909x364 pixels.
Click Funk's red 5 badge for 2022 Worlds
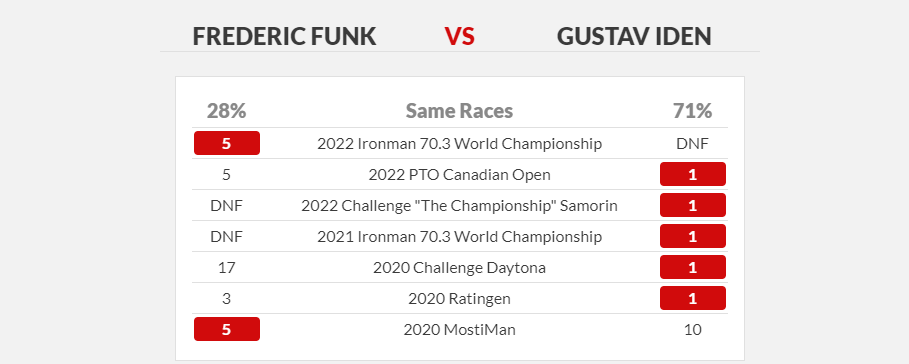227,143
